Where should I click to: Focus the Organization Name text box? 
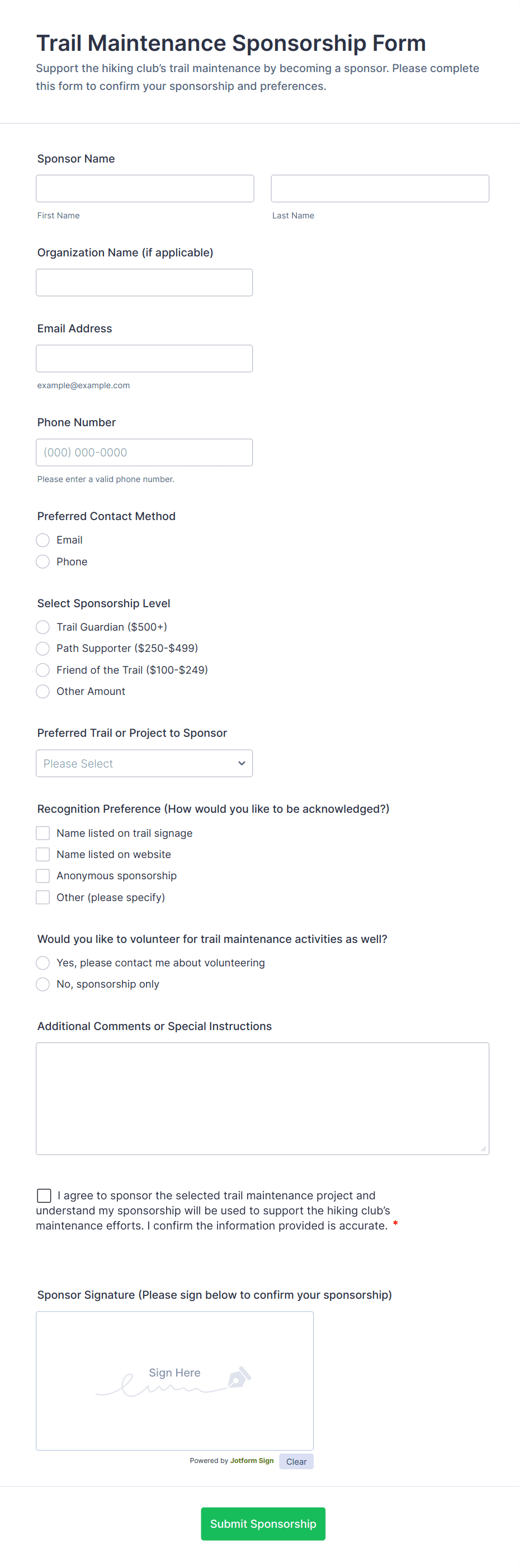(144, 283)
